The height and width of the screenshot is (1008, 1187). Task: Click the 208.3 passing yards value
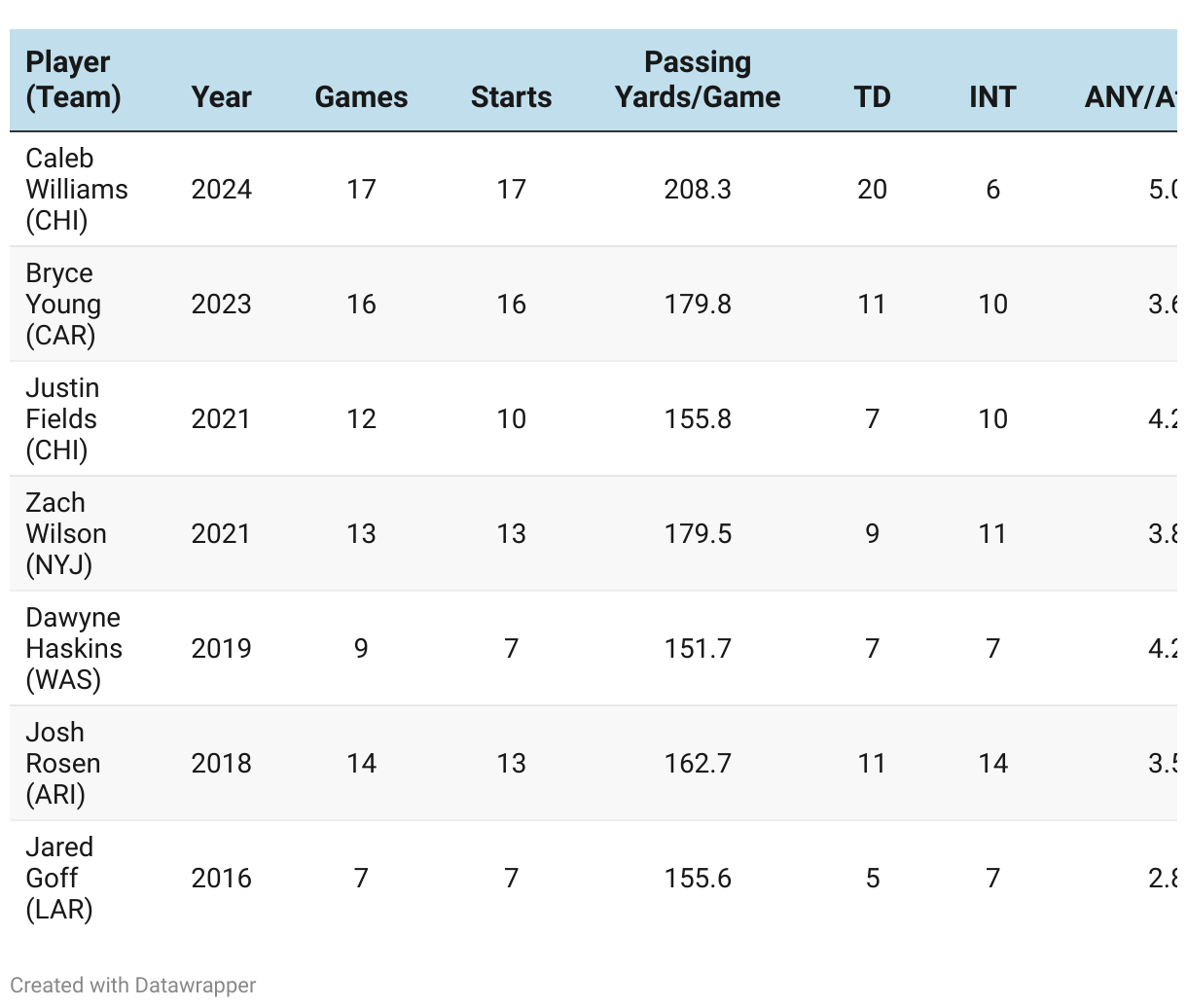[x=697, y=190]
